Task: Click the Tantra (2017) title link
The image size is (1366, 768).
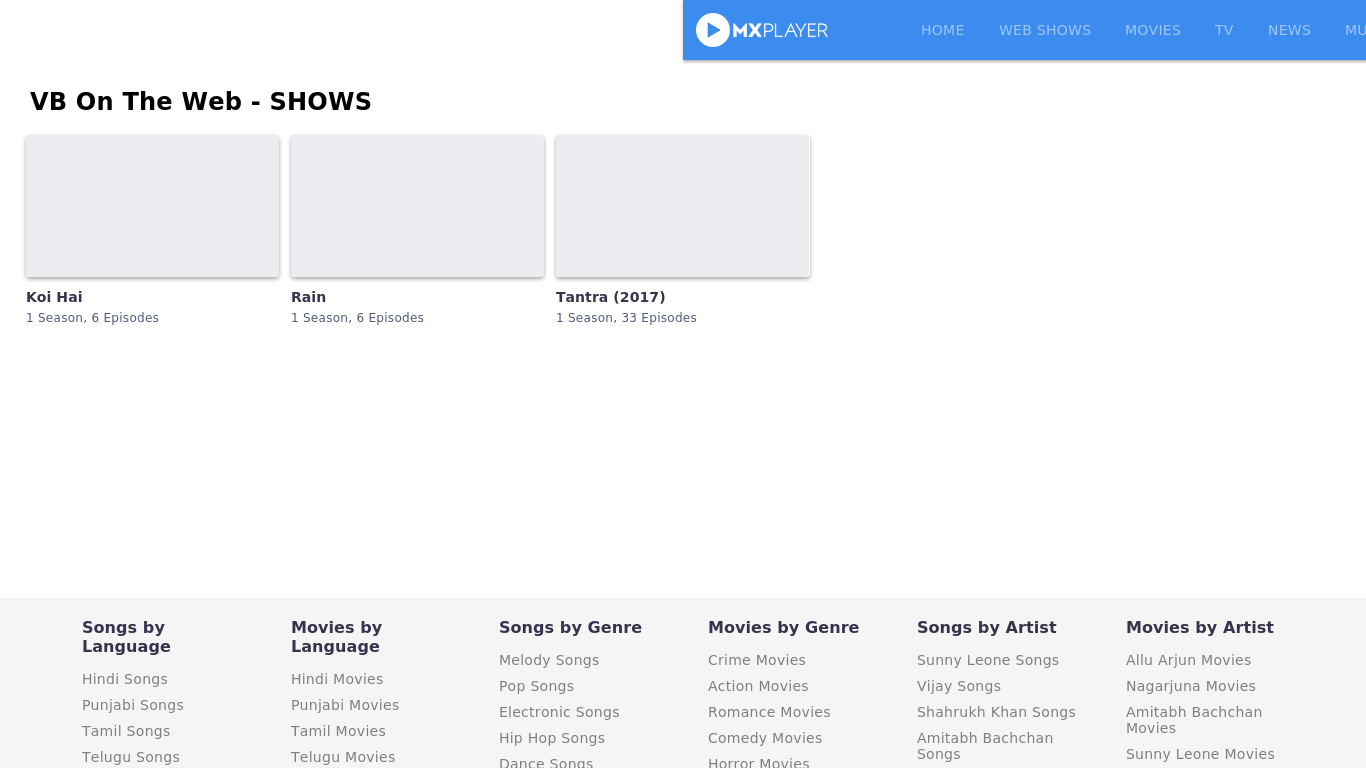Action: click(610, 297)
